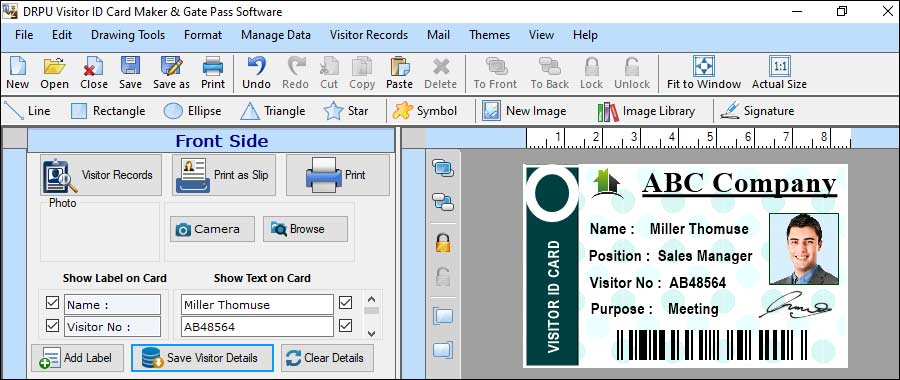This screenshot has width=900, height=380.
Task: Browse for a photo file
Action: (305, 229)
